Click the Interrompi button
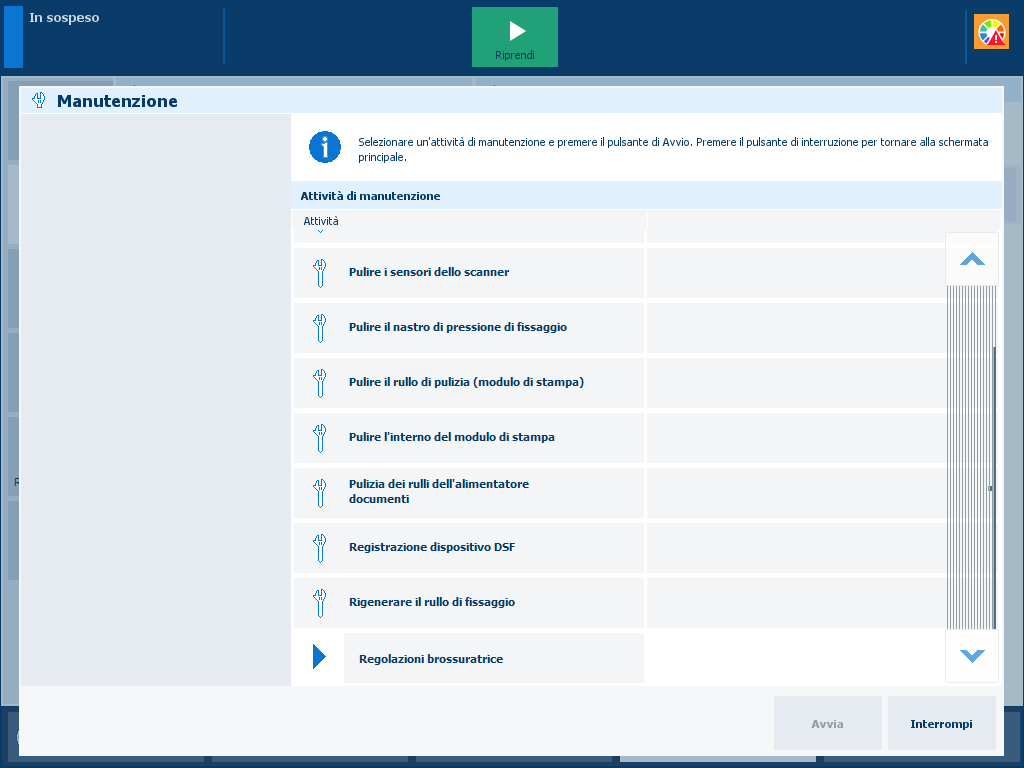1024x768 pixels. 941,724
